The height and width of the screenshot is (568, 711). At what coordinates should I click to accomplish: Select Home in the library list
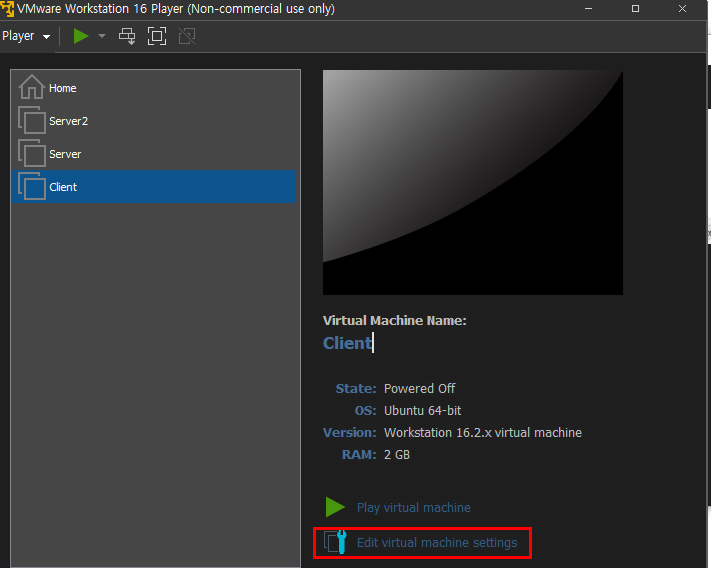(x=154, y=87)
